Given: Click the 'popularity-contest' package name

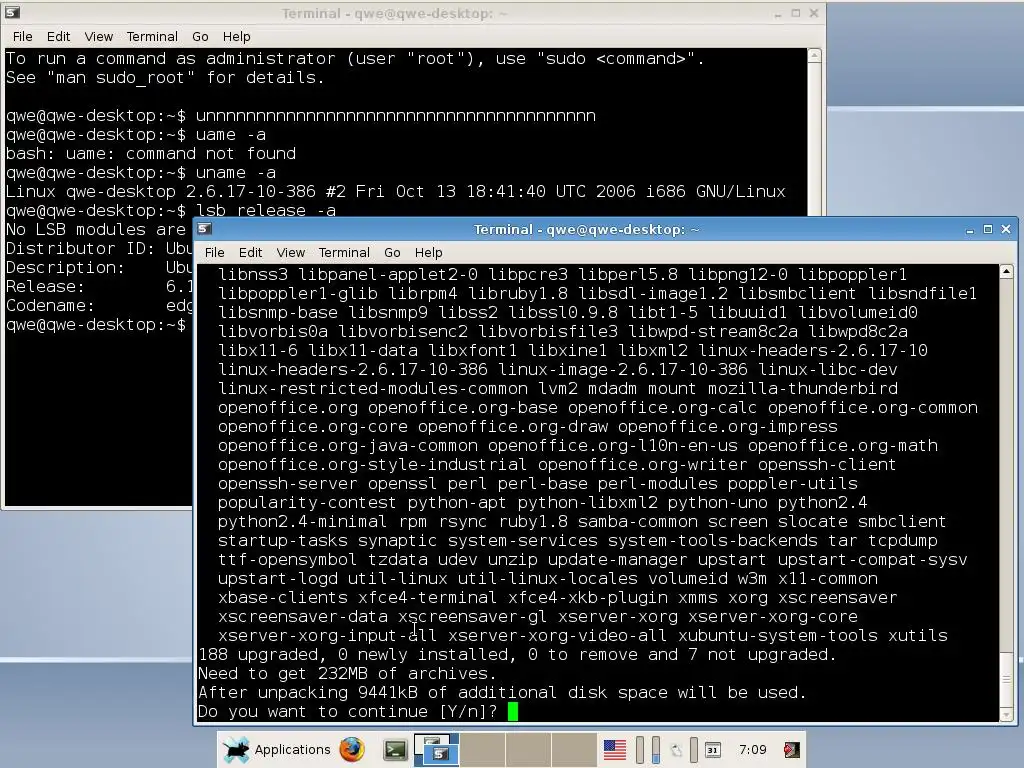Looking at the screenshot, I should [307, 502].
